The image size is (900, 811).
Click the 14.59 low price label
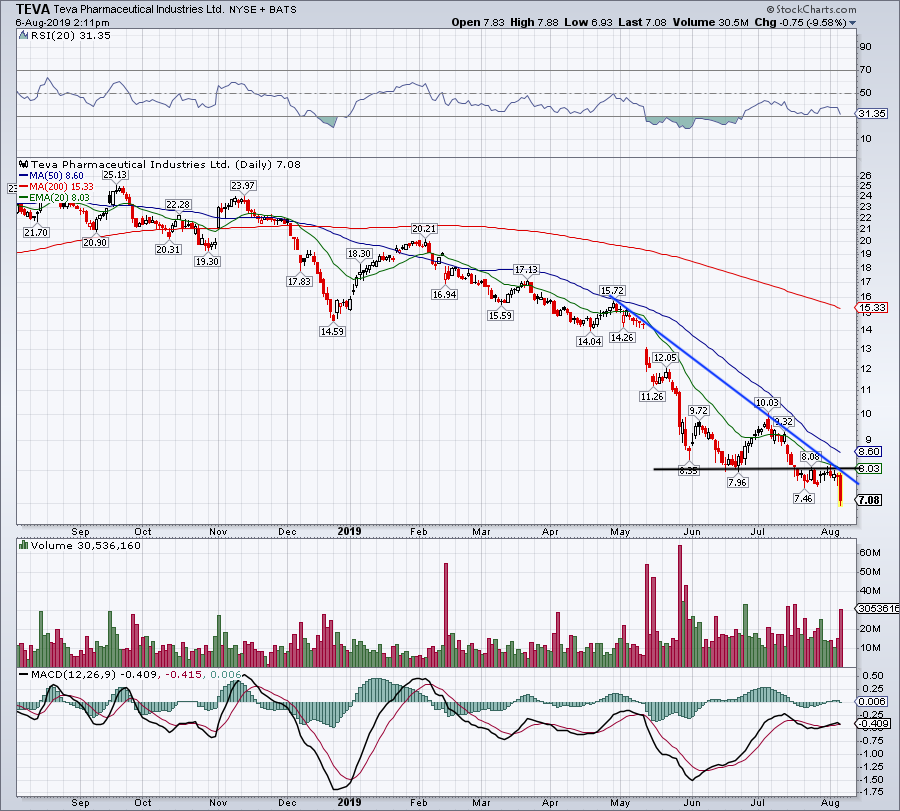(332, 331)
